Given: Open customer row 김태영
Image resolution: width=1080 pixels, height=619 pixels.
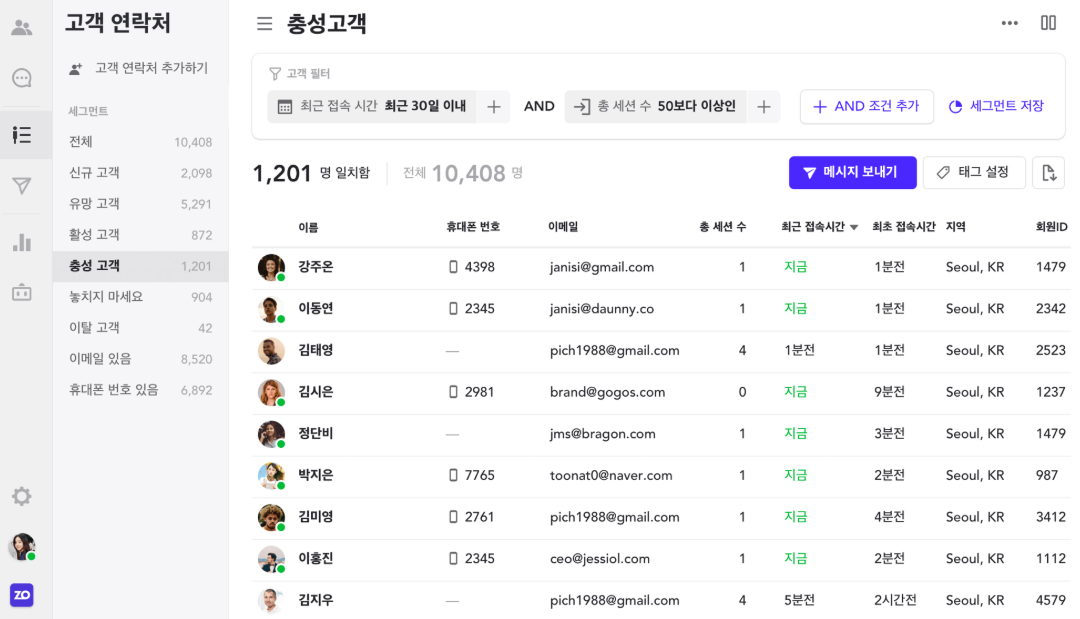Looking at the screenshot, I should click(x=316, y=351).
